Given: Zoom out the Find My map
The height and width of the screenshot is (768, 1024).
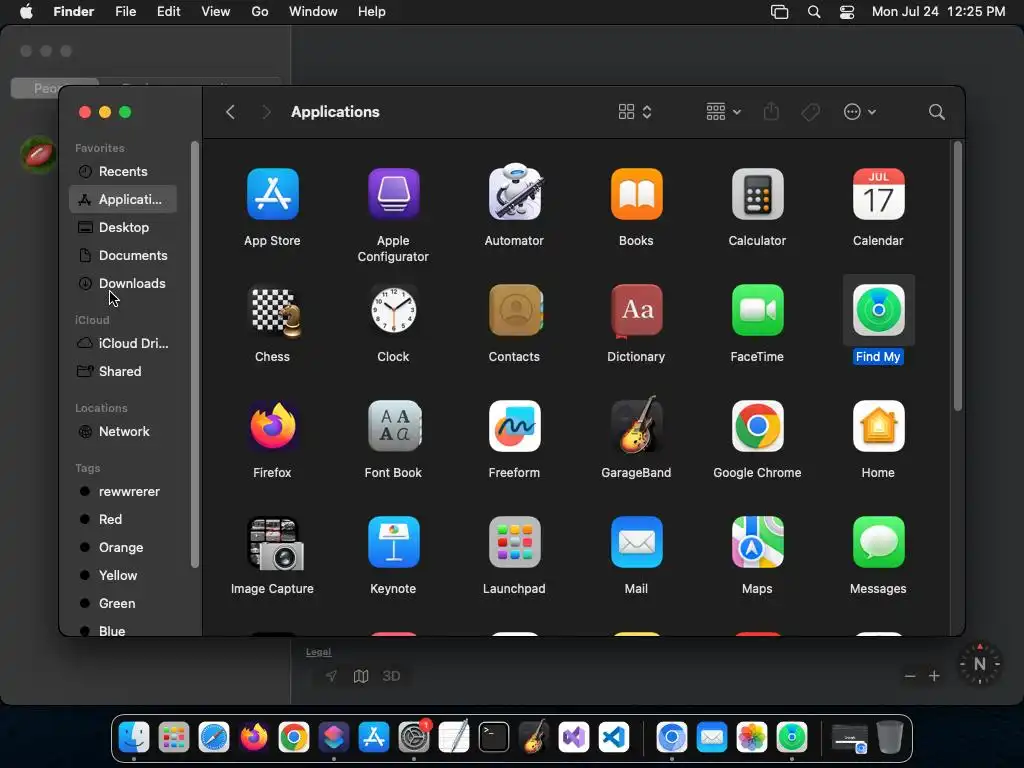Looking at the screenshot, I should pos(910,676).
